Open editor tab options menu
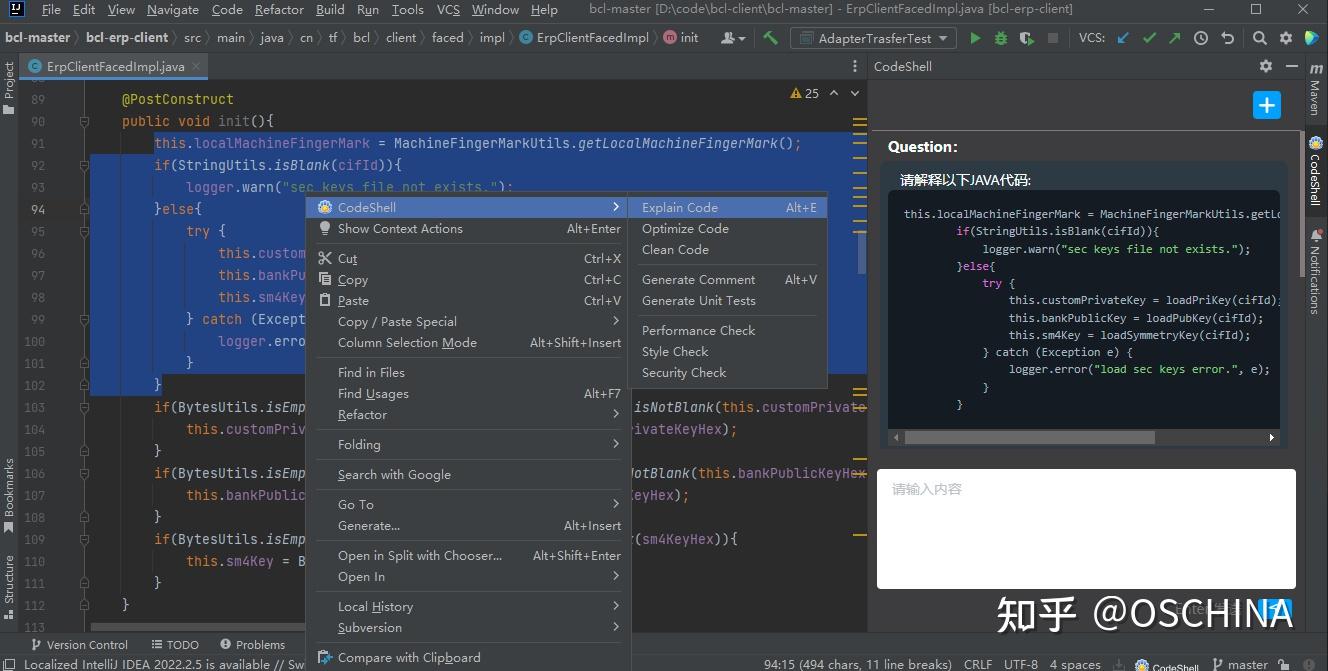1328x671 pixels. [855, 66]
